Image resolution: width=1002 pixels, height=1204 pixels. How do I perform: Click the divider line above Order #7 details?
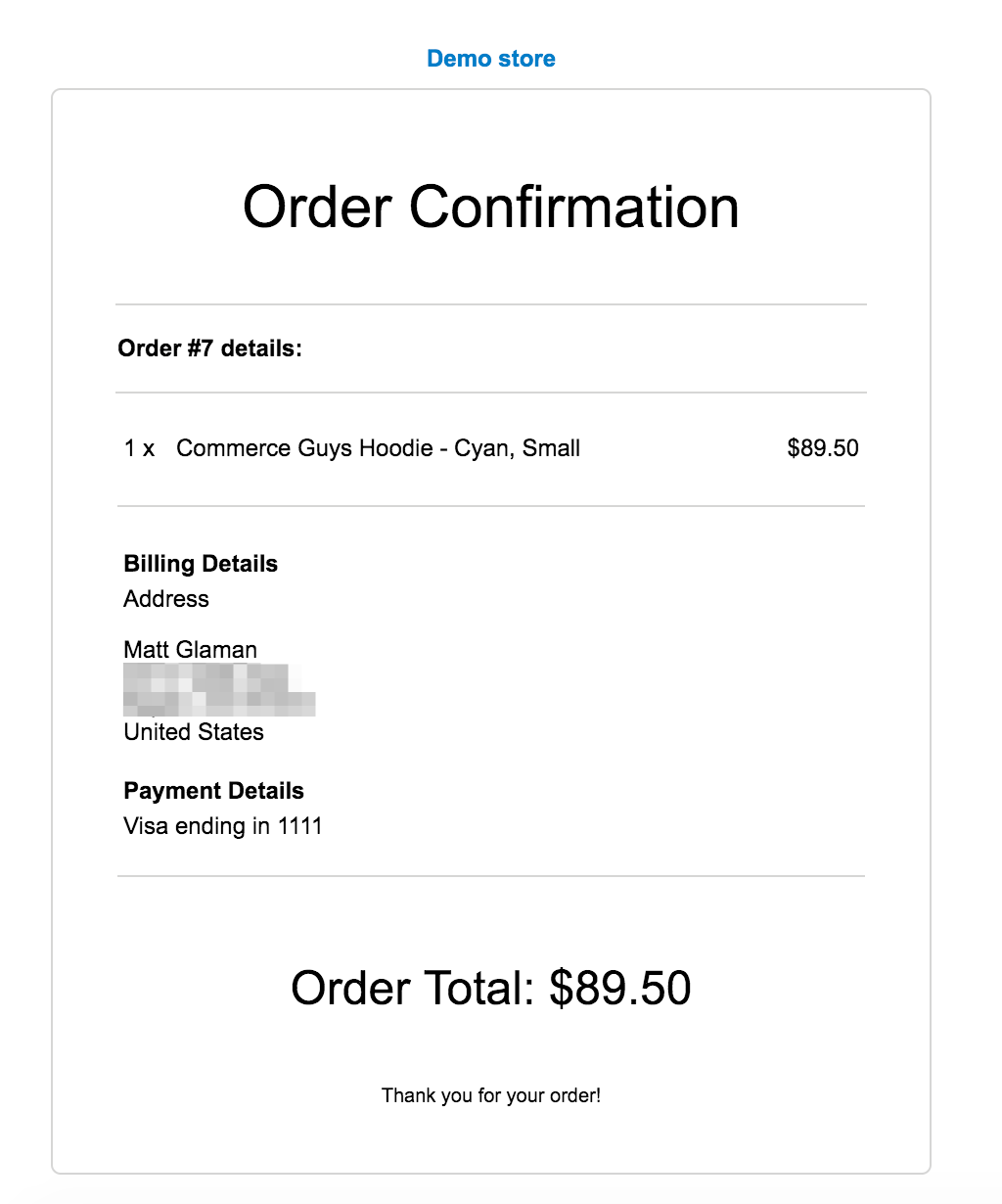pos(491,304)
